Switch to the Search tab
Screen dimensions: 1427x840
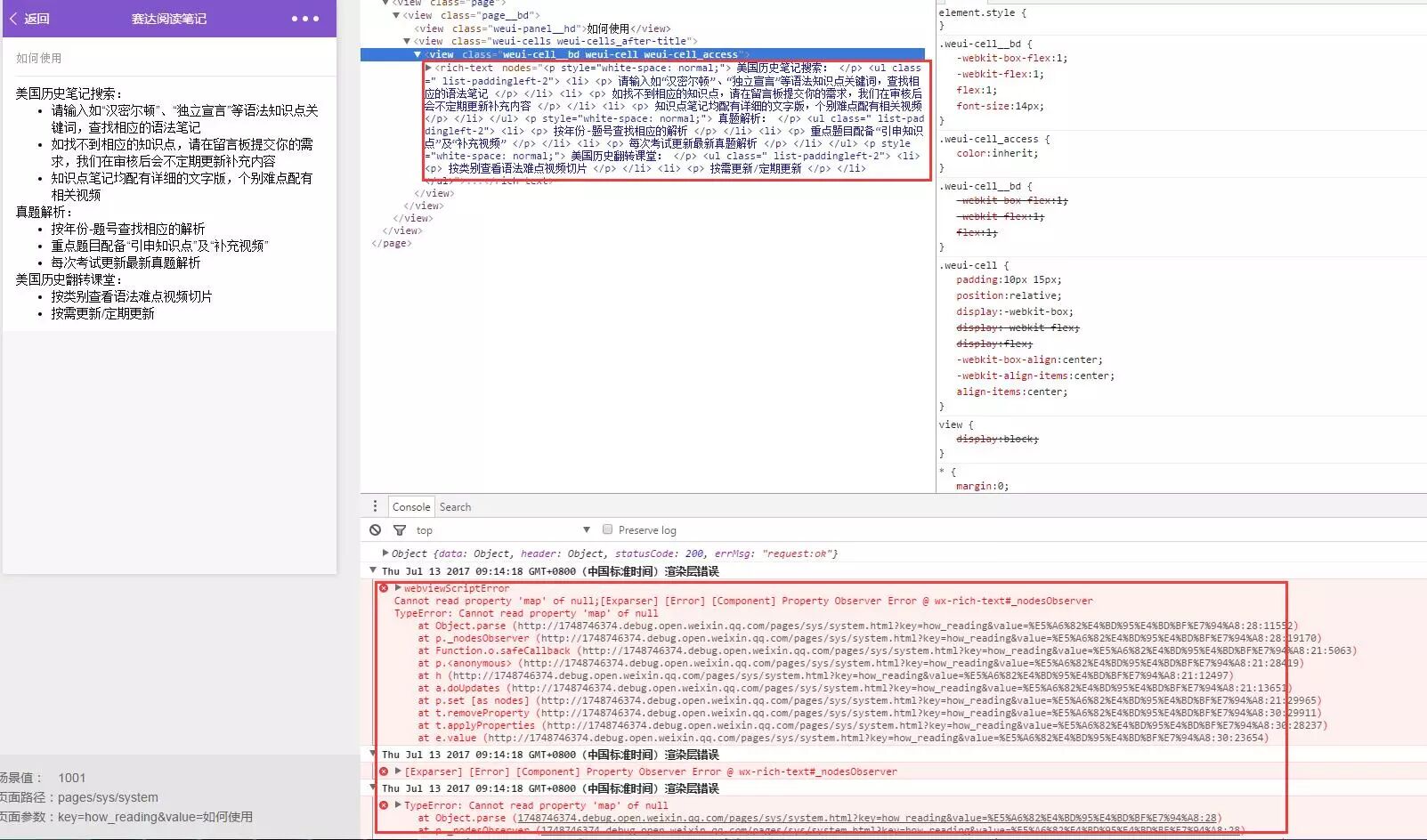point(455,507)
